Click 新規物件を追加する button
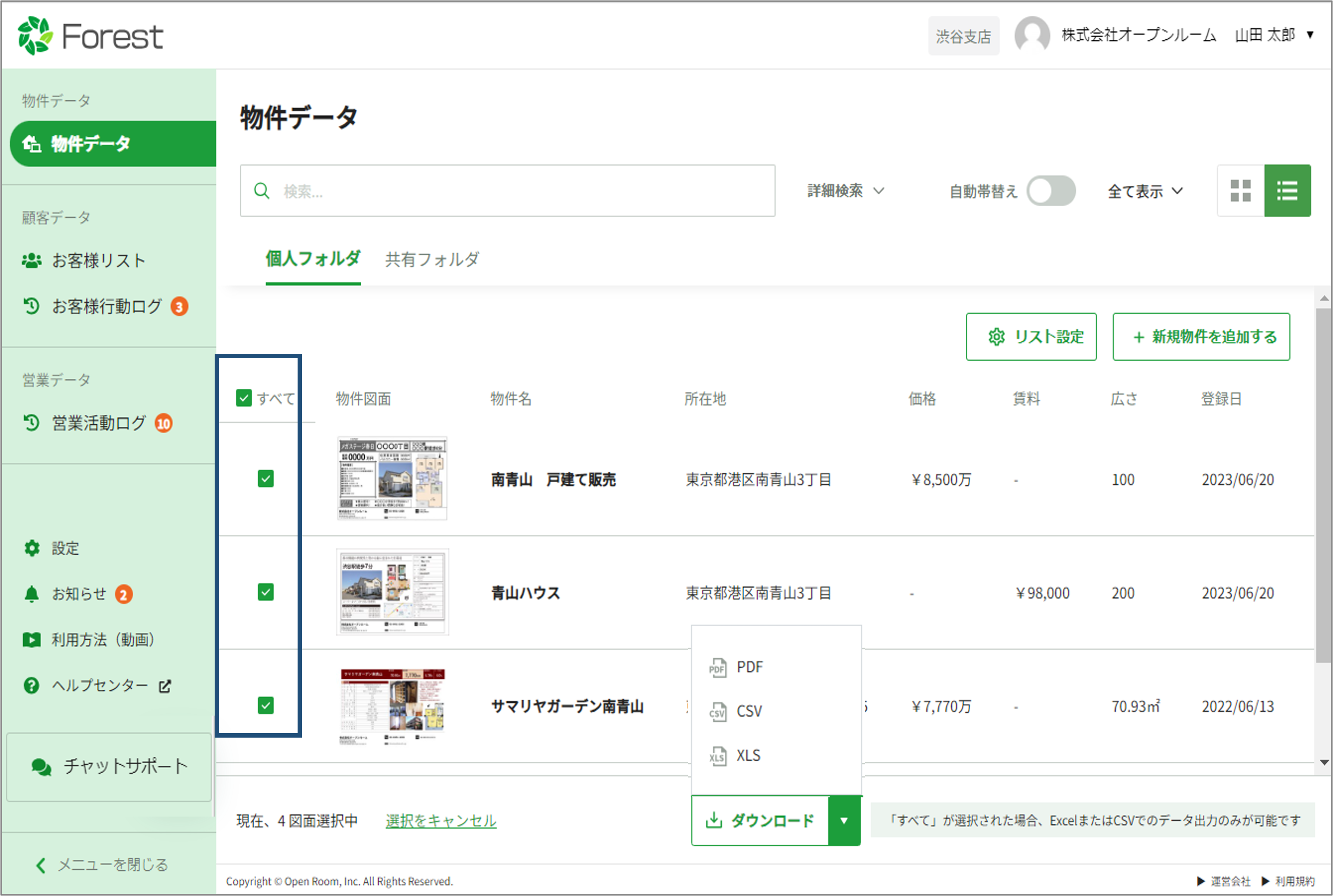 [x=1201, y=336]
